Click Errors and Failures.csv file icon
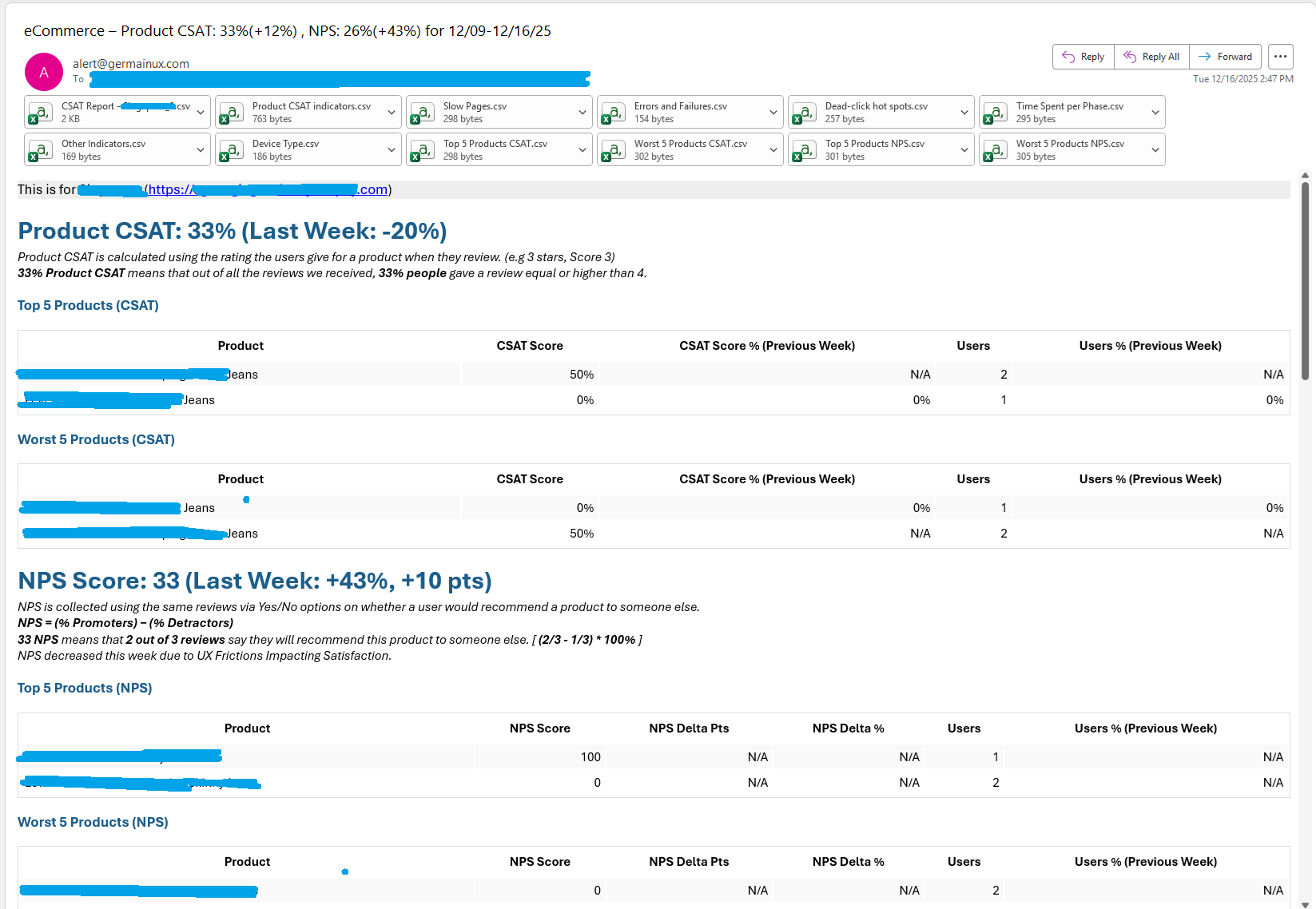 613,113
